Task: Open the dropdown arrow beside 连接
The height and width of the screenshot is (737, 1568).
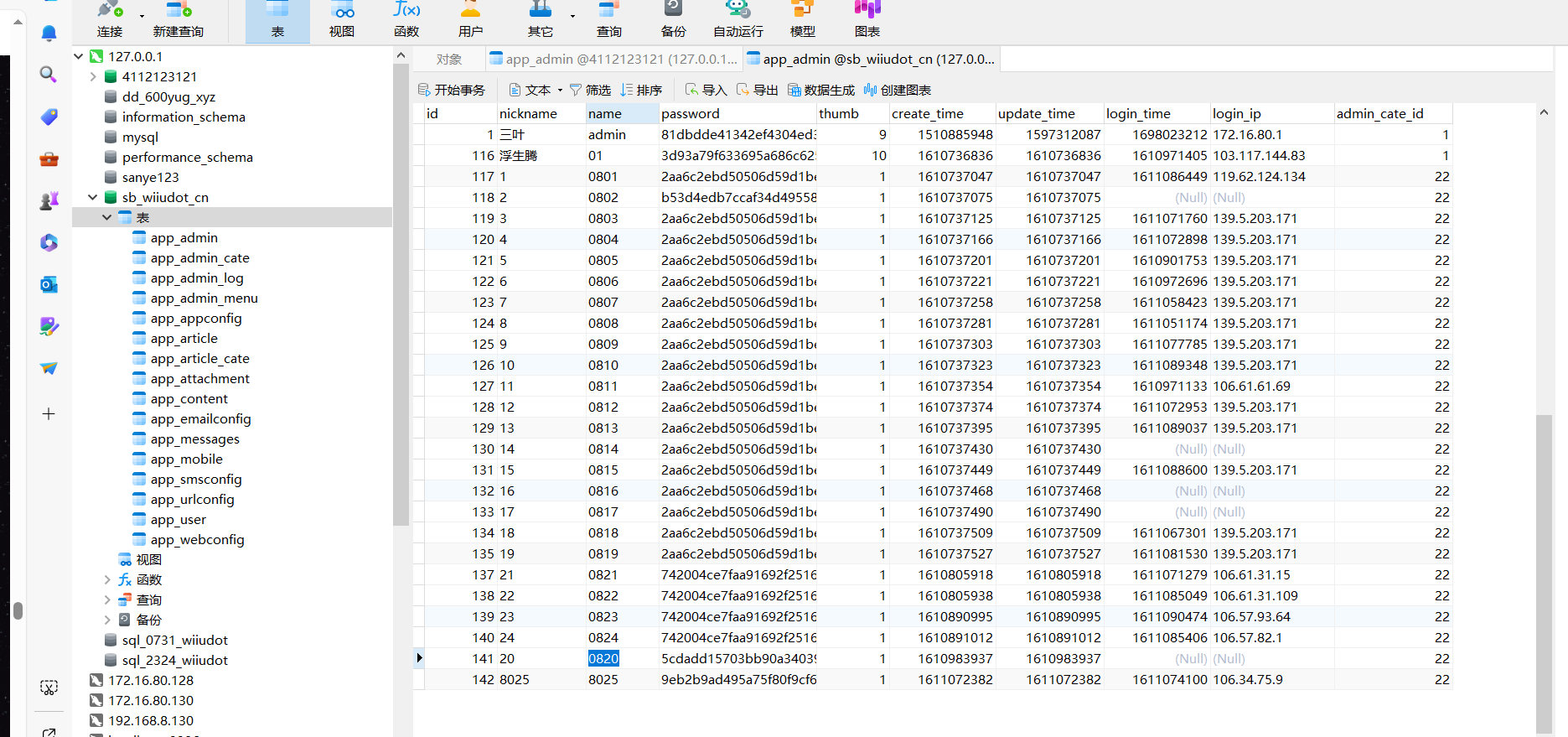Action: pos(142,16)
